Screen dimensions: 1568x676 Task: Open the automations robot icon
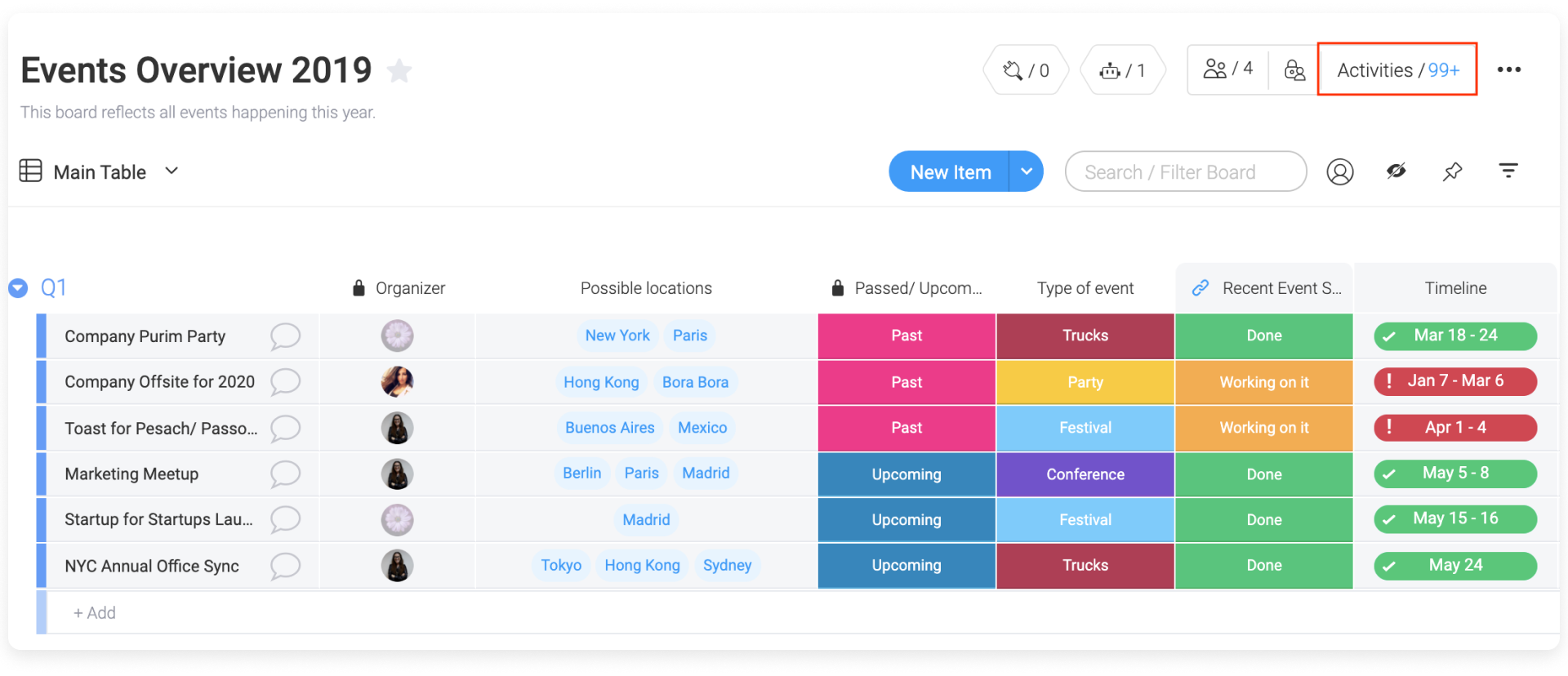(1123, 70)
